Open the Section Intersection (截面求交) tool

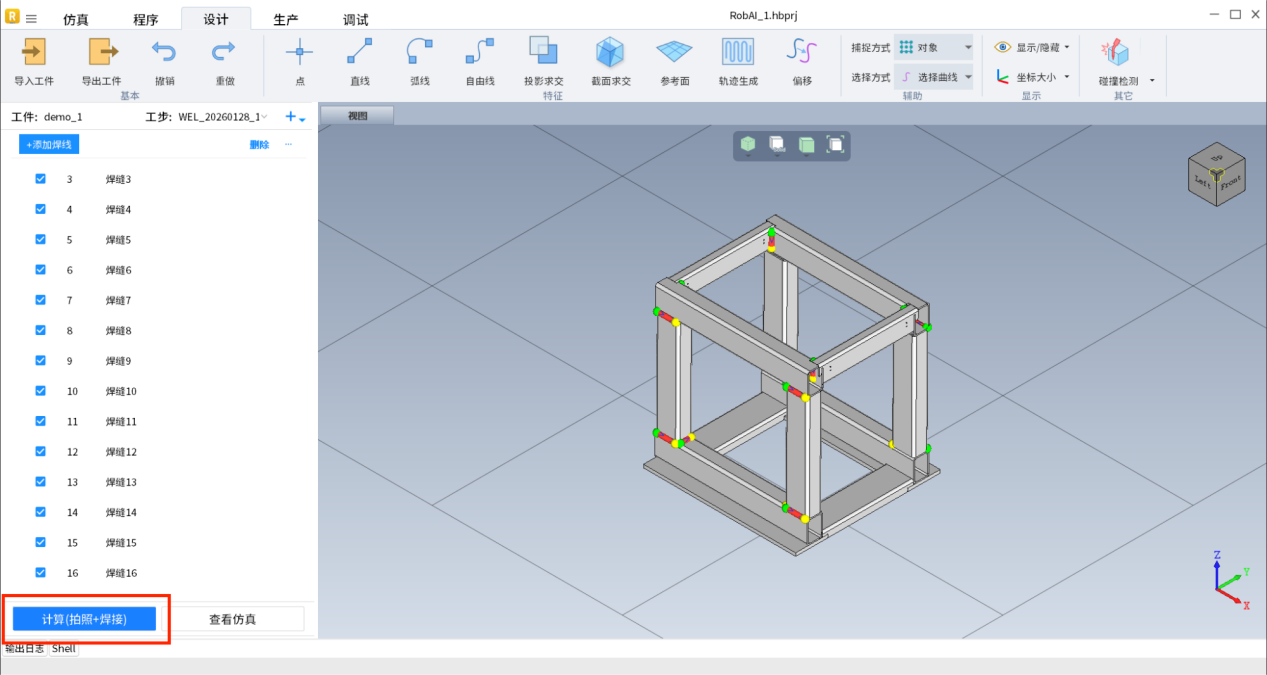[x=610, y=52]
